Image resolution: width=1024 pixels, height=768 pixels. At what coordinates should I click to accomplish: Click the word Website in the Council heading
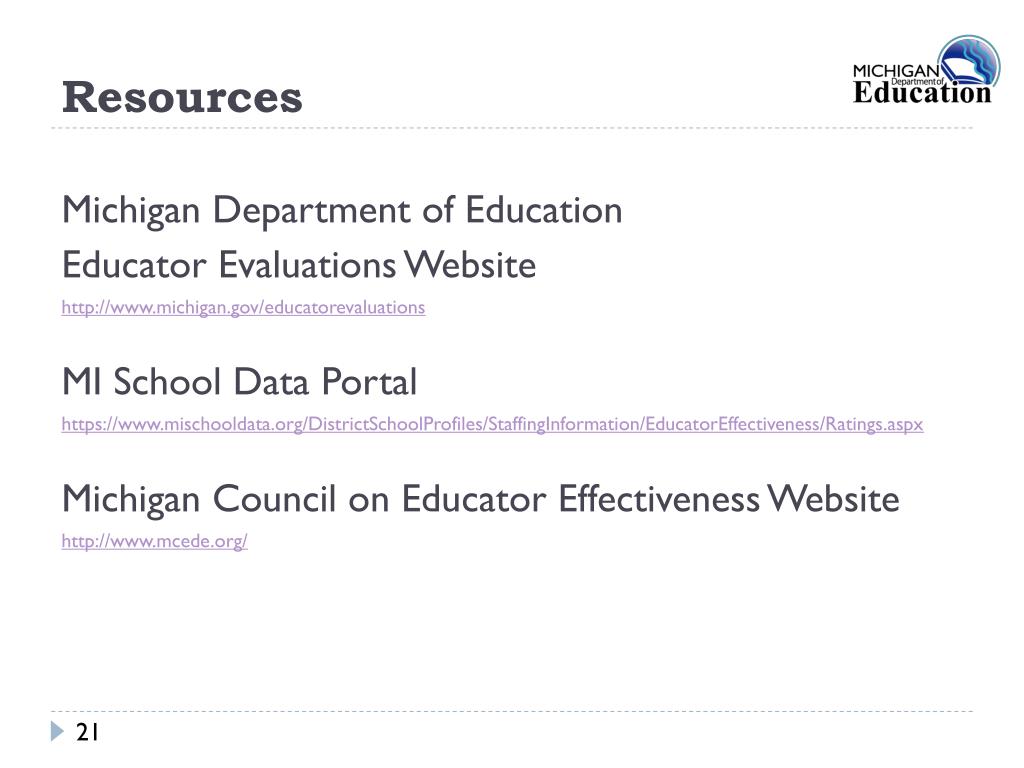click(833, 499)
